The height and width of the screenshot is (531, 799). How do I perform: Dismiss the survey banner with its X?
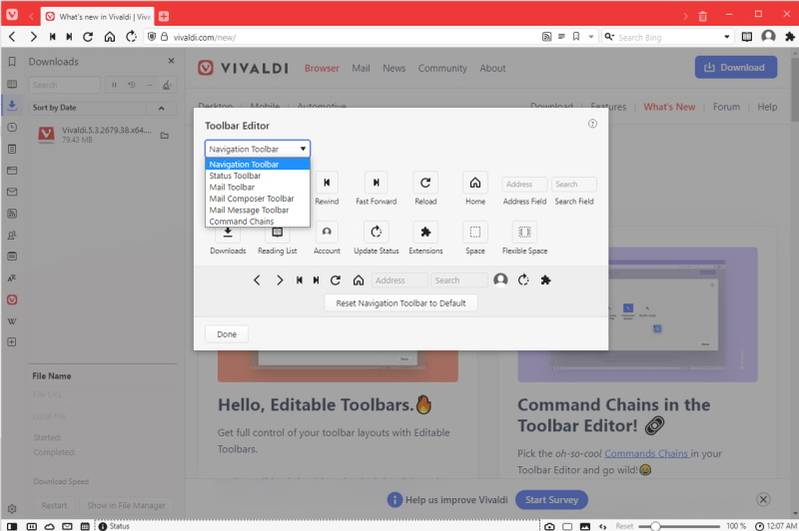tap(763, 499)
